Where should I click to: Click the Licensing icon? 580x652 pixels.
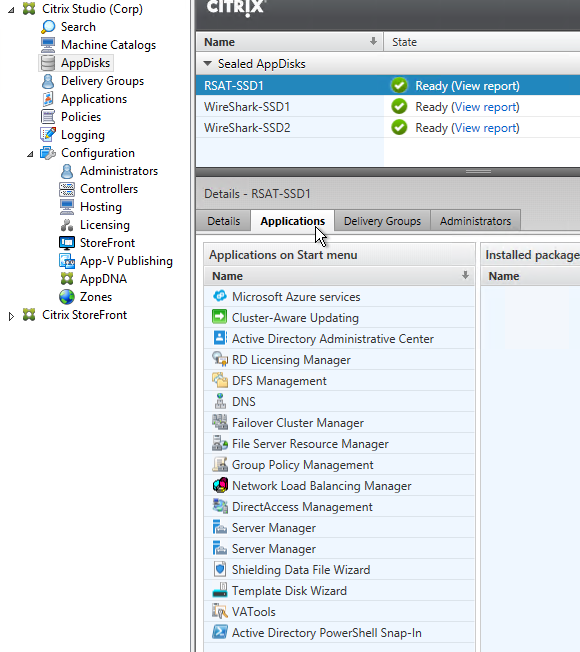coord(67,225)
